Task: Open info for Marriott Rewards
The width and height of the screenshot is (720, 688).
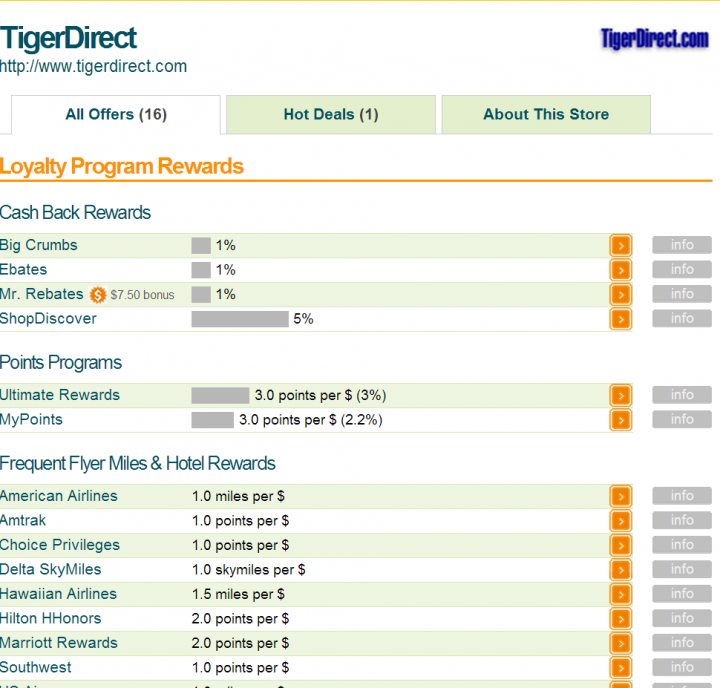Action: pyautogui.click(x=682, y=642)
